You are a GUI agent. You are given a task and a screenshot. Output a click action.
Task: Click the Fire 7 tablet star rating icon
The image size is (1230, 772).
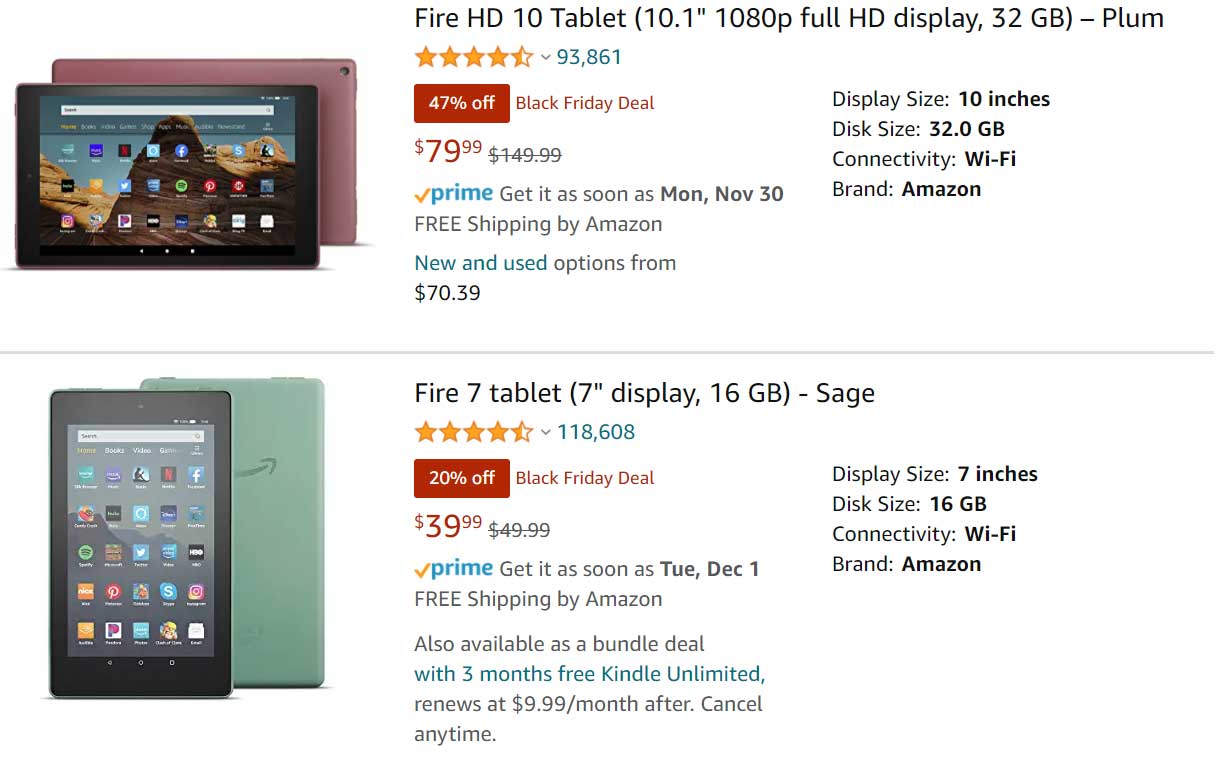pyautogui.click(x=473, y=432)
